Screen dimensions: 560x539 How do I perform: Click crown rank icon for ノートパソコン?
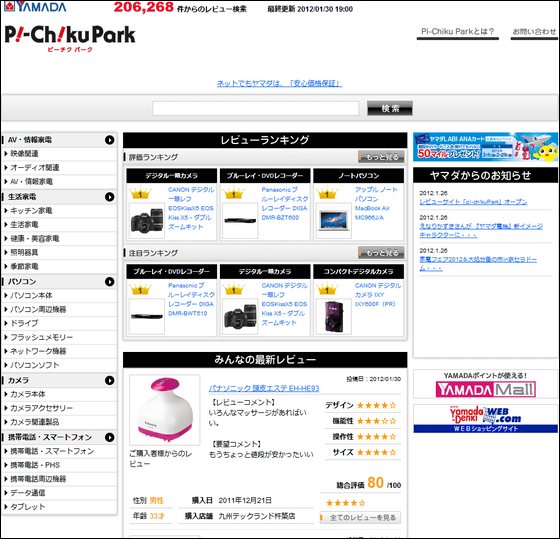click(x=326, y=193)
